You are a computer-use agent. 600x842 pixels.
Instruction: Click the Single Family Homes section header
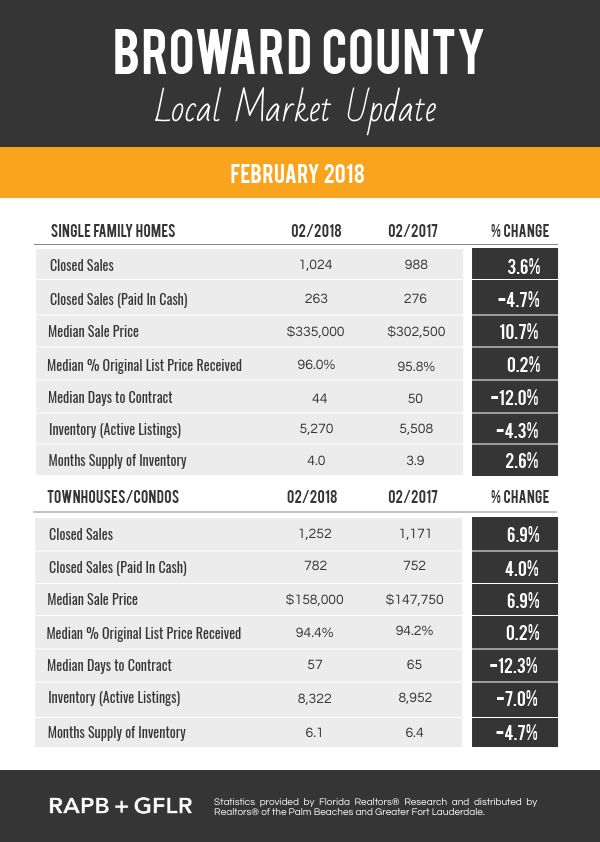pyautogui.click(x=113, y=231)
